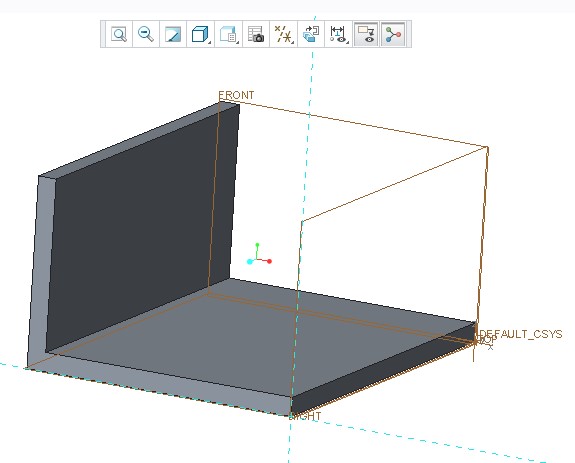Viewport: 575px width, 463px height.
Task: Click the Zoom Out magnifier icon
Action: pyautogui.click(x=146, y=34)
